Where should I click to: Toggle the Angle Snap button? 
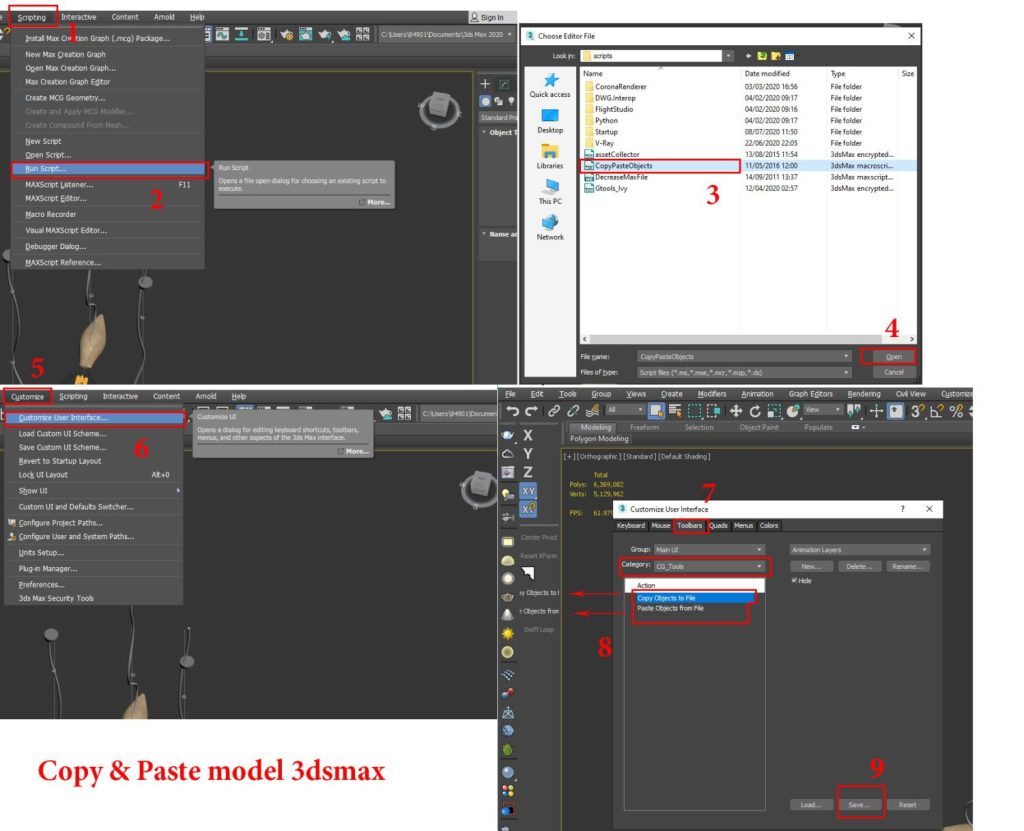(x=936, y=411)
